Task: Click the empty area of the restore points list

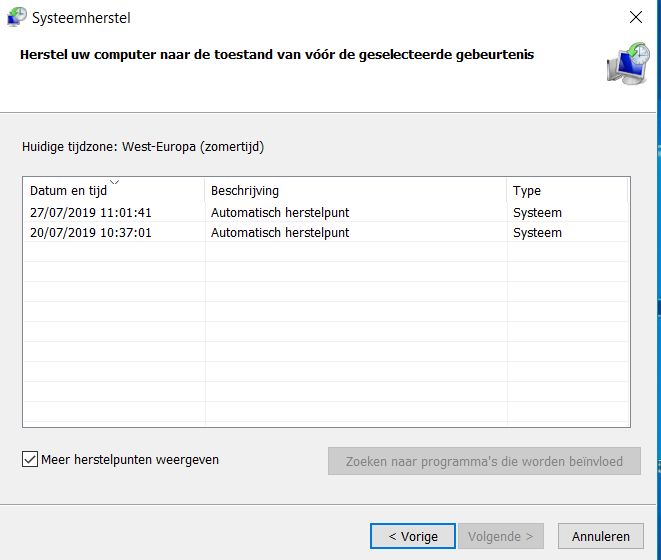Action: tap(326, 340)
